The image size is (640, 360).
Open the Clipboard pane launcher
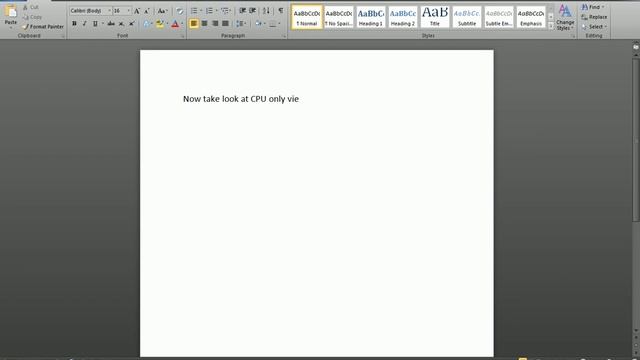click(63, 36)
